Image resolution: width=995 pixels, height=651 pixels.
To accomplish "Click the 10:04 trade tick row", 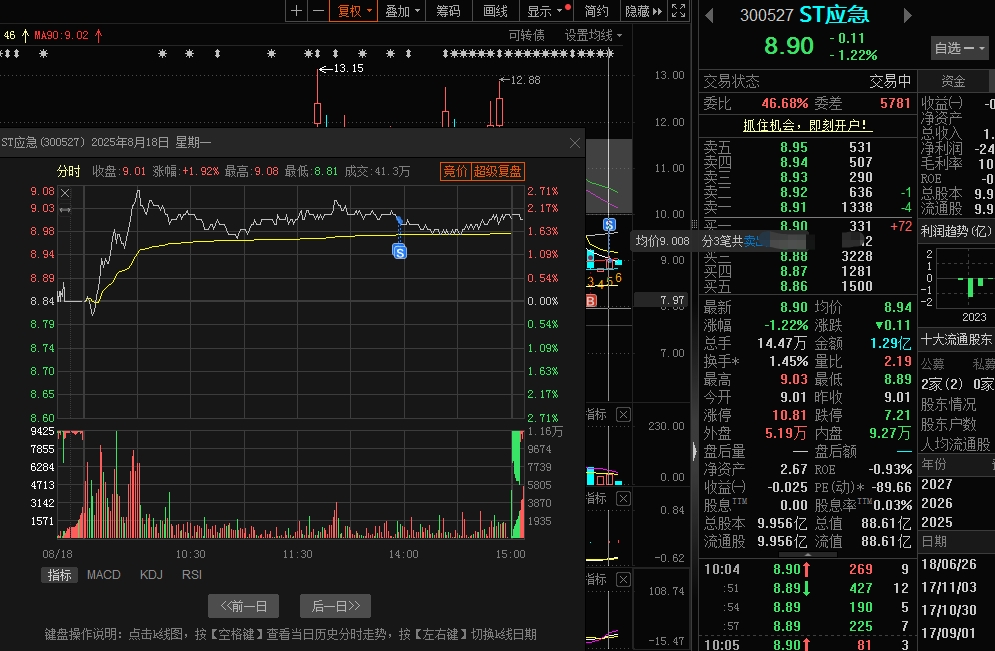I will pyautogui.click(x=807, y=569).
